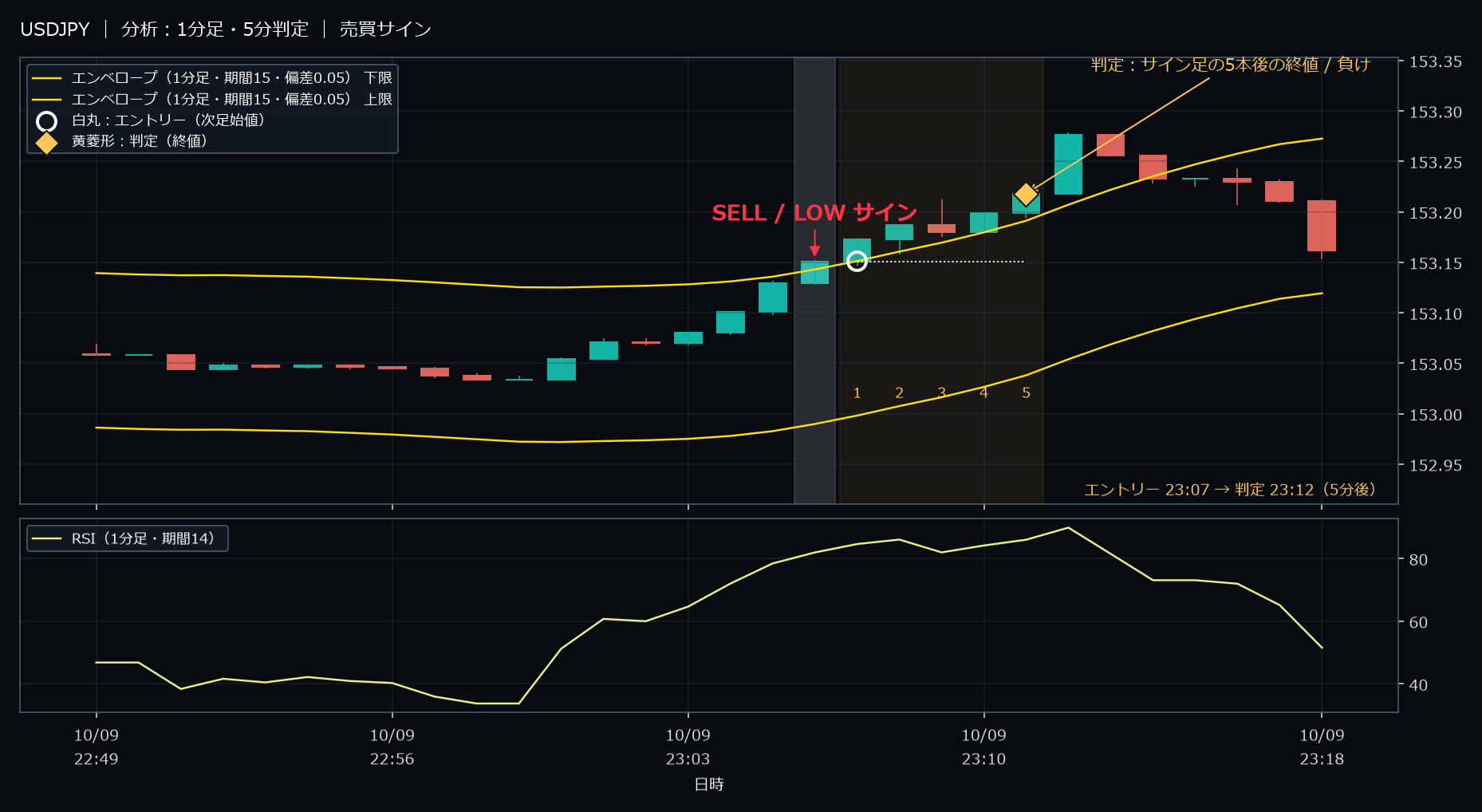1482x812 pixels.
Task: Click the USDJPY title text
Action: 55,30
